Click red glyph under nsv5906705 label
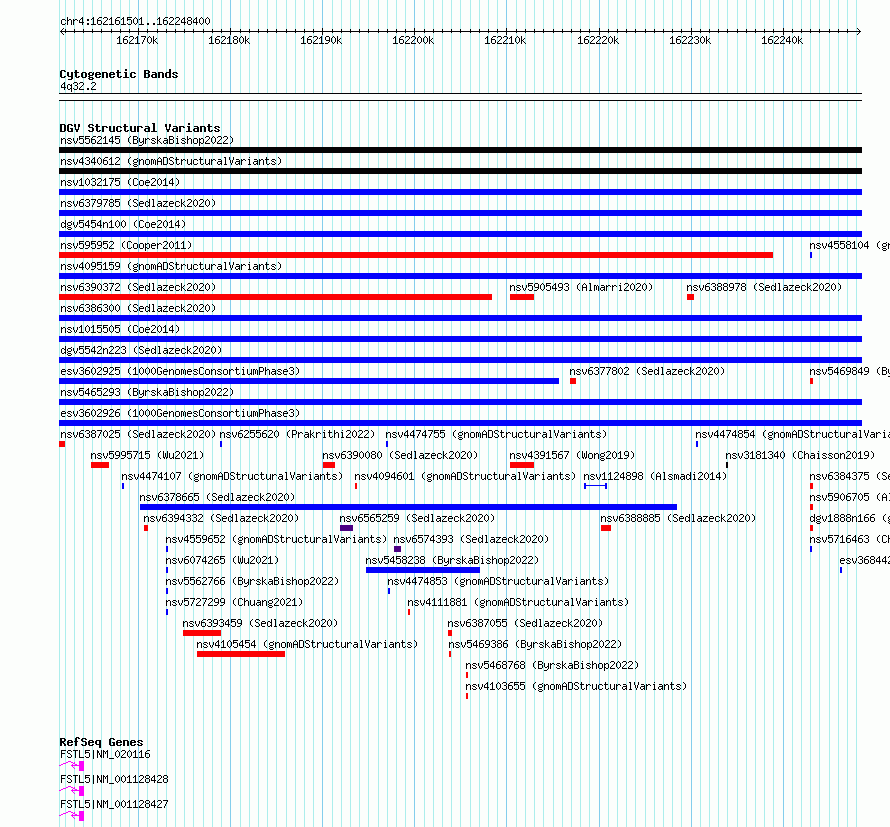890x827 pixels. point(812,507)
